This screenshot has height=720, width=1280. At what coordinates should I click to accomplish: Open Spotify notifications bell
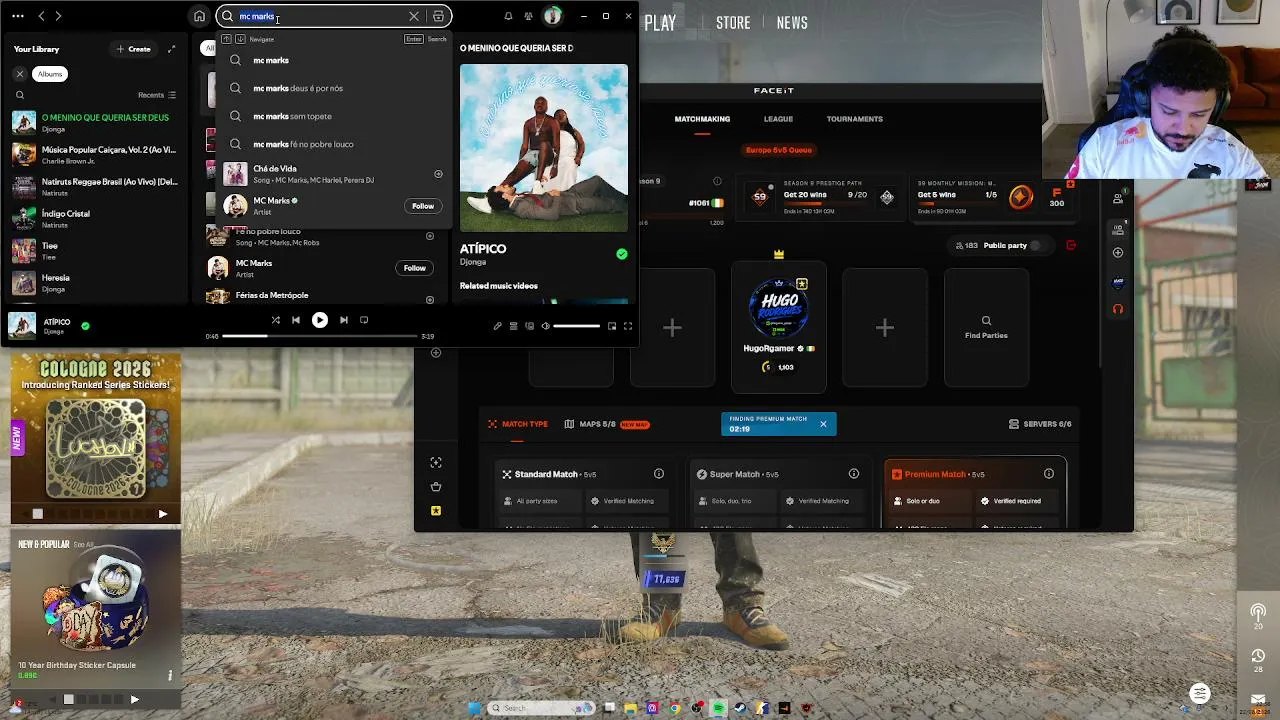(x=508, y=16)
